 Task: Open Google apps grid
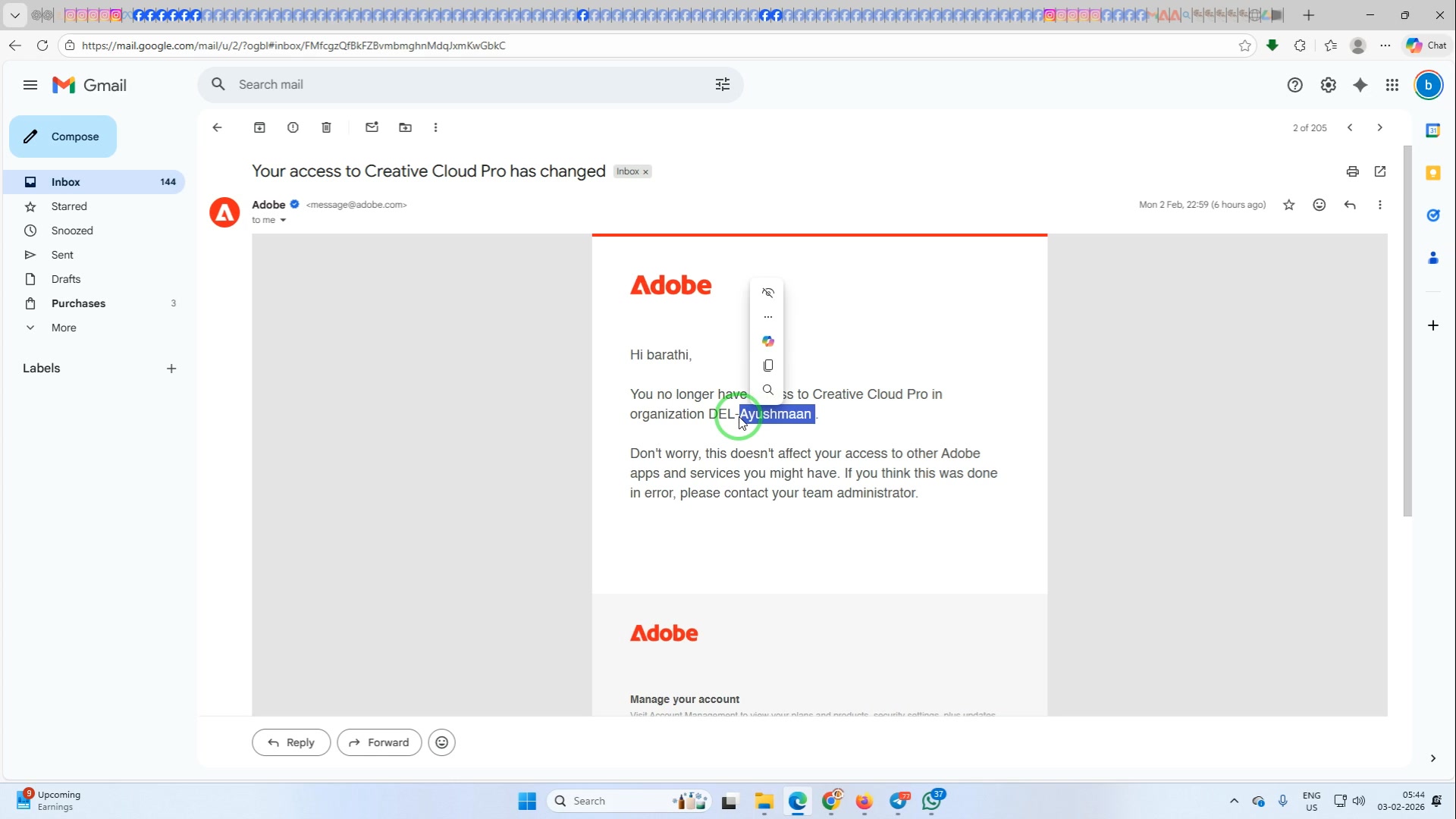click(1392, 85)
